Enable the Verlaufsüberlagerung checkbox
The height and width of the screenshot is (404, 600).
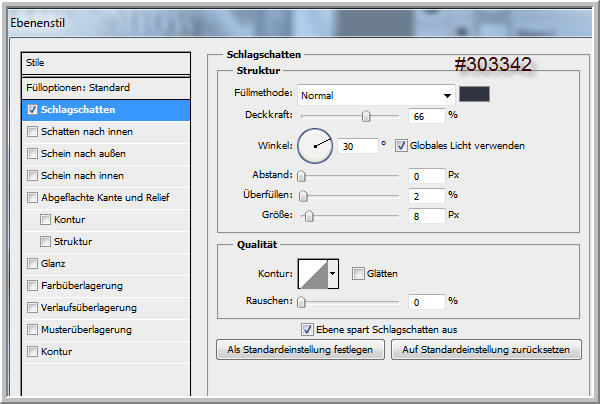[33, 308]
